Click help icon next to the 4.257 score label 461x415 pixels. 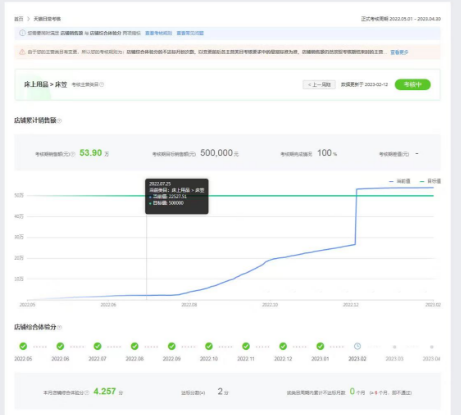point(87,393)
